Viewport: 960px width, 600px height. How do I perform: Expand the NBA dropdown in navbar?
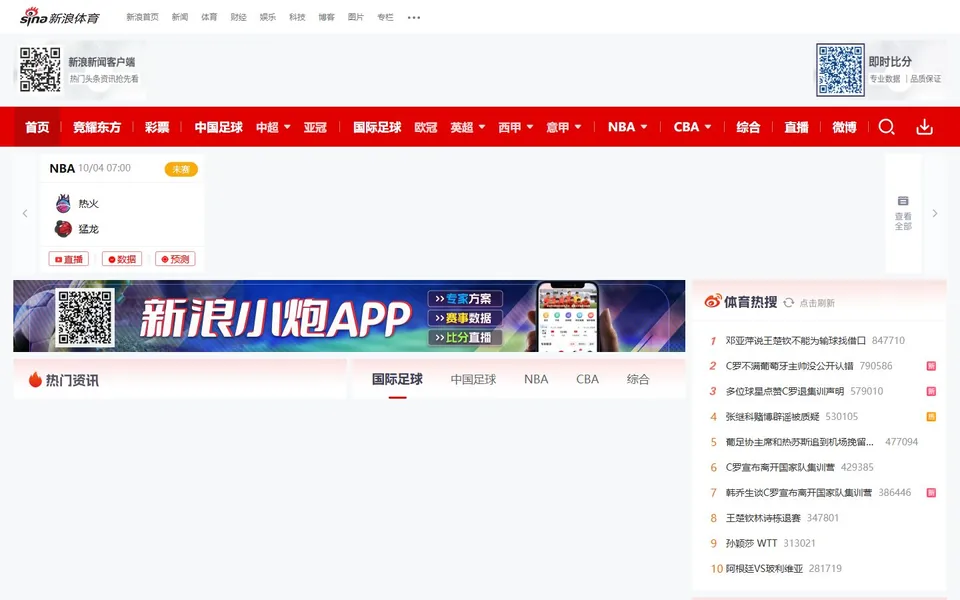click(x=644, y=127)
